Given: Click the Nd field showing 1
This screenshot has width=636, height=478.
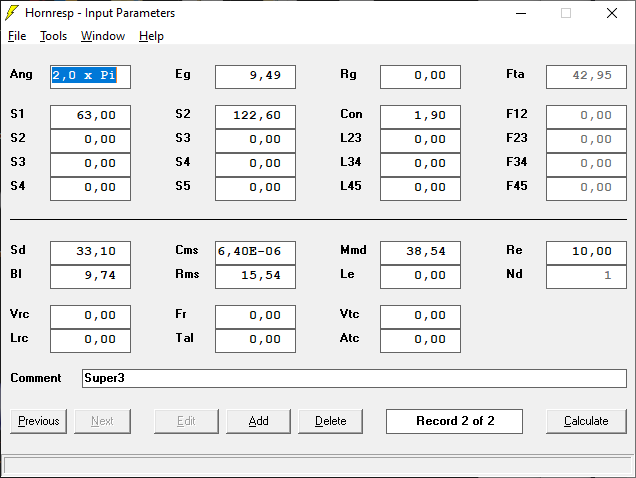Looking at the screenshot, I should click(x=587, y=277).
